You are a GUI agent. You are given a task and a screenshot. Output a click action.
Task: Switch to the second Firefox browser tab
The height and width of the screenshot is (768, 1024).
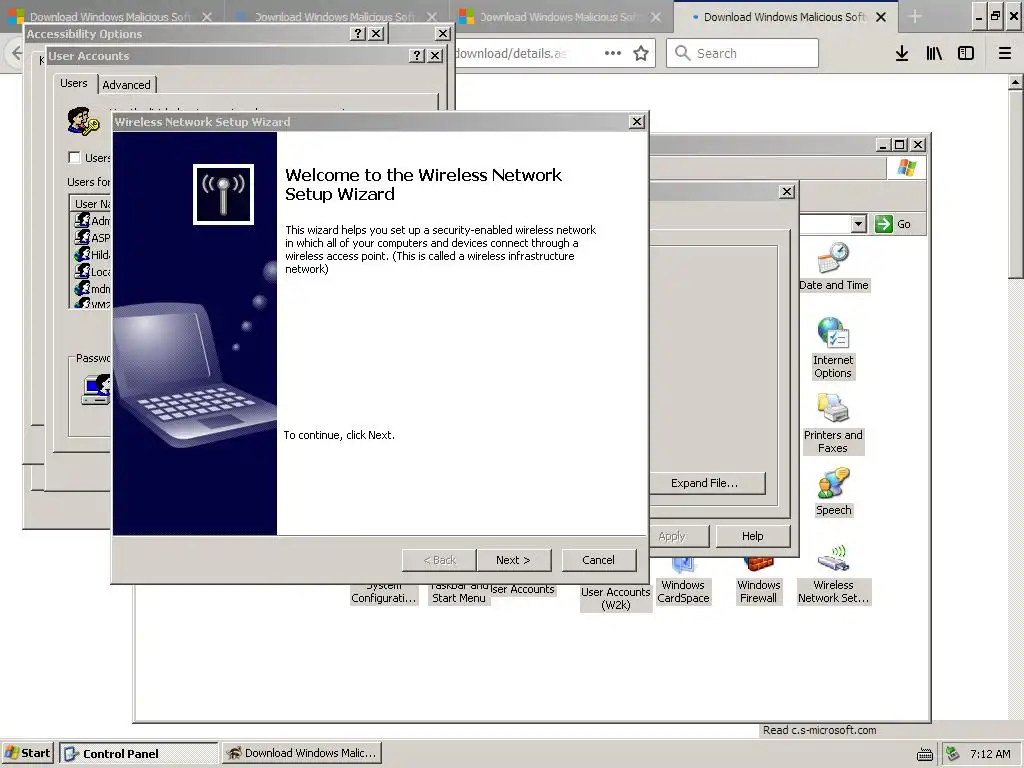coord(337,17)
